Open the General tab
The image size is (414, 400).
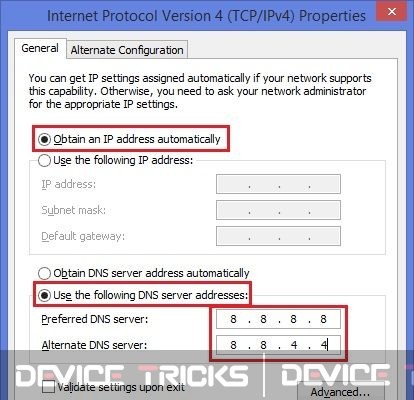[x=40, y=48]
